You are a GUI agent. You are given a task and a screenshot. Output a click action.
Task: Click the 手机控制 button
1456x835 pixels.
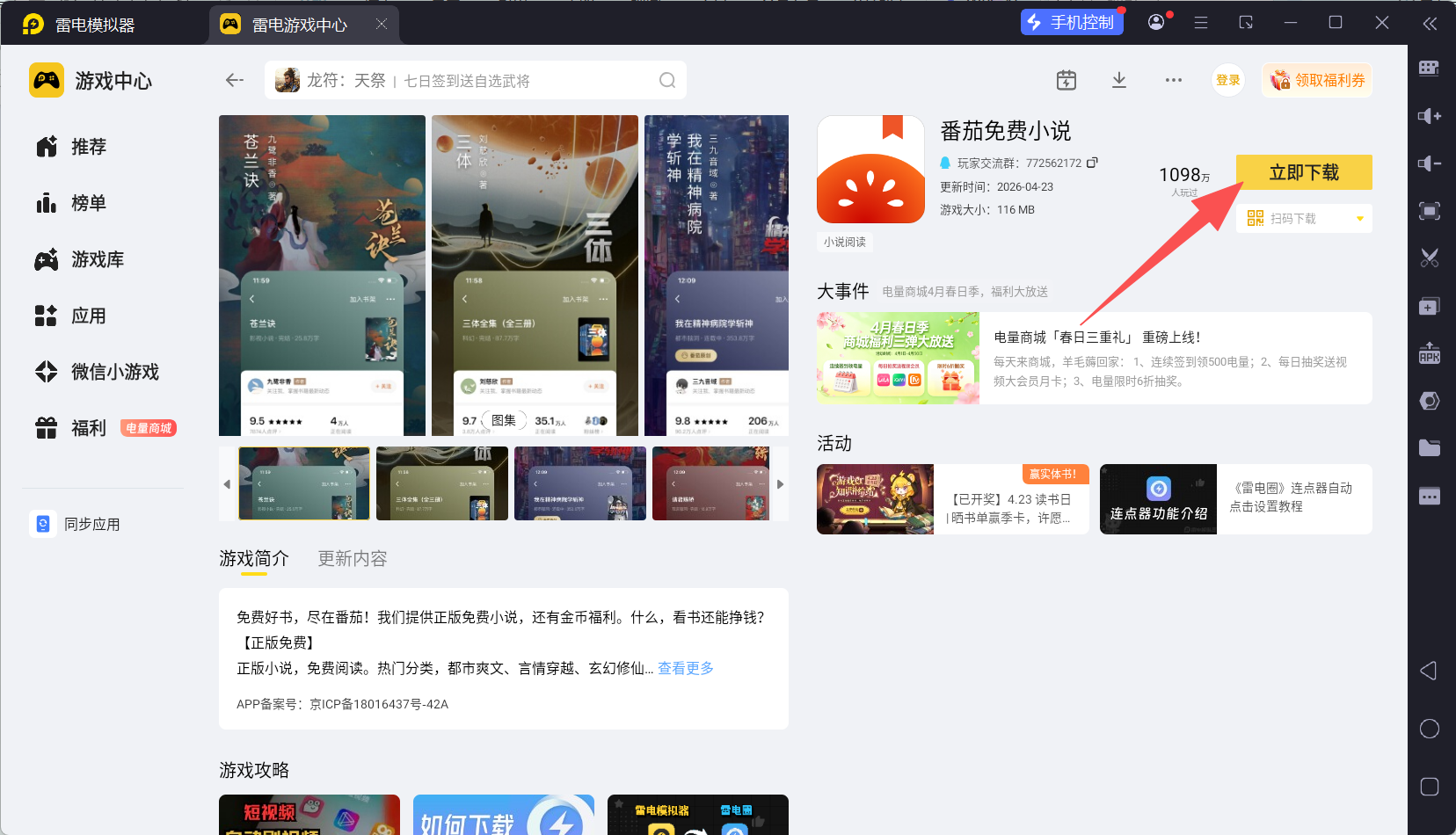click(x=1072, y=22)
